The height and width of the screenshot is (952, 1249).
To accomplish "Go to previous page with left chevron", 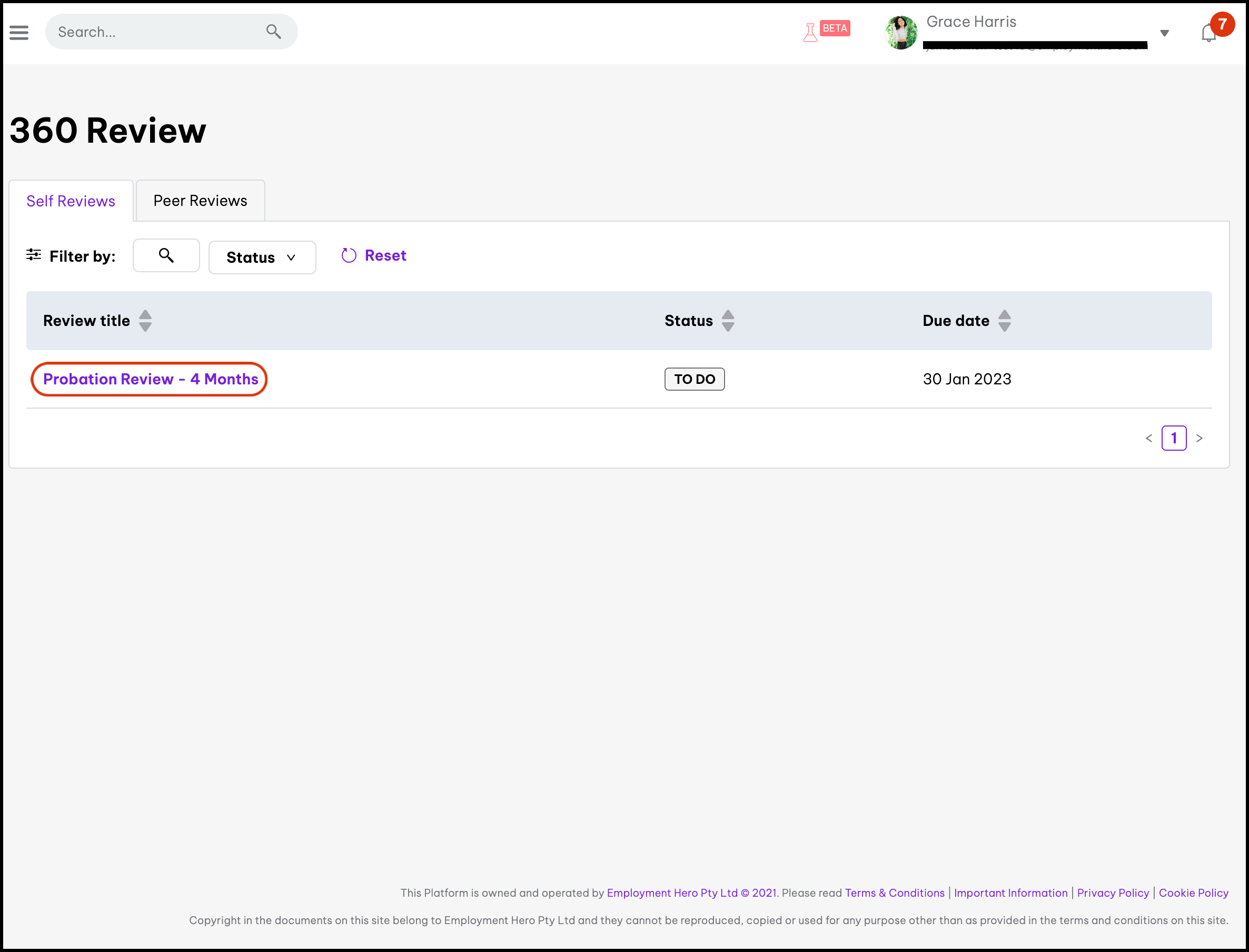I will [x=1149, y=438].
